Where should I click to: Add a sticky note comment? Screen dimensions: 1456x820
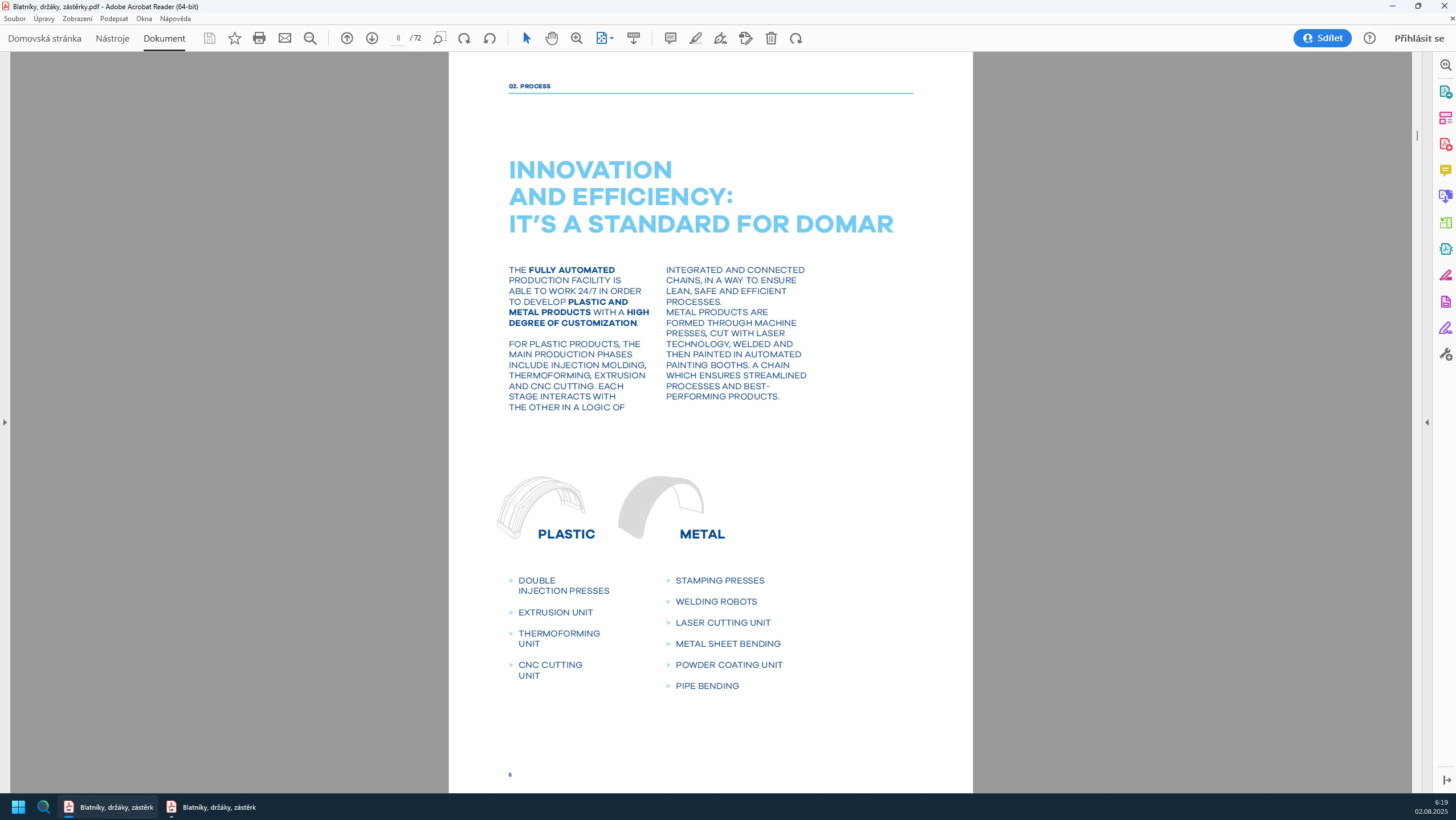[670, 38]
